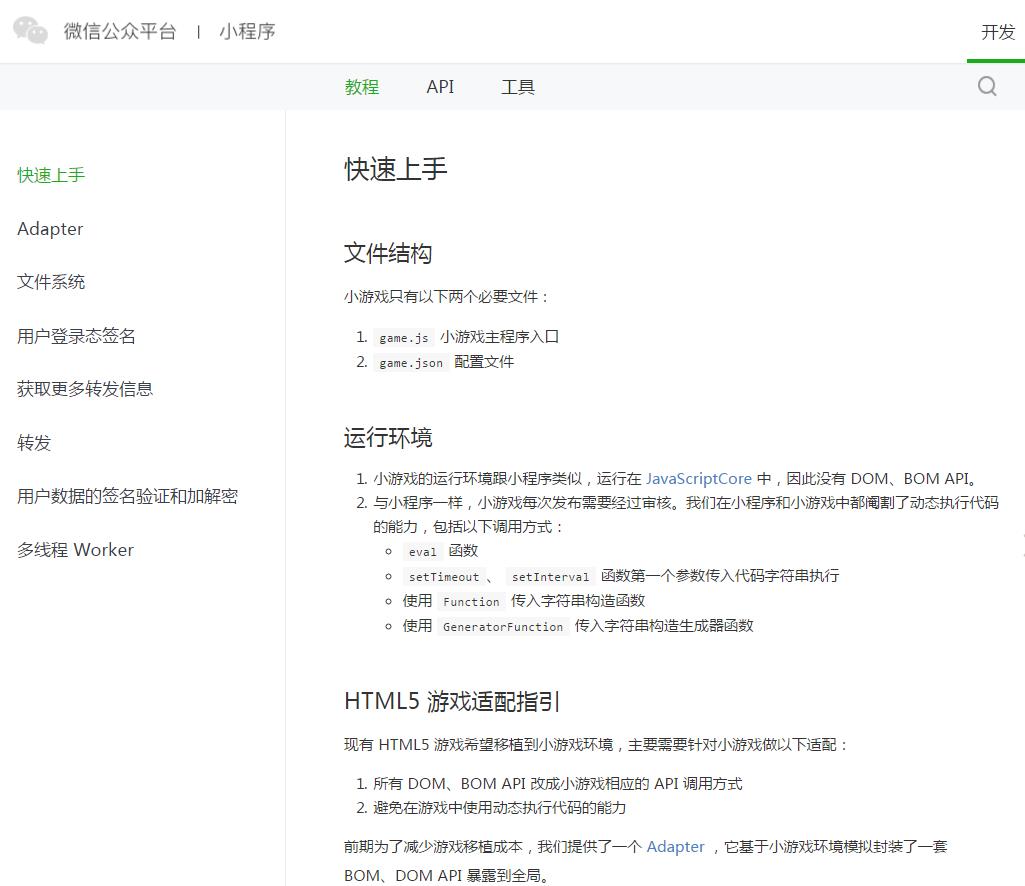Open the 转发 sidebar entry
This screenshot has height=886, width=1025.
(34, 443)
